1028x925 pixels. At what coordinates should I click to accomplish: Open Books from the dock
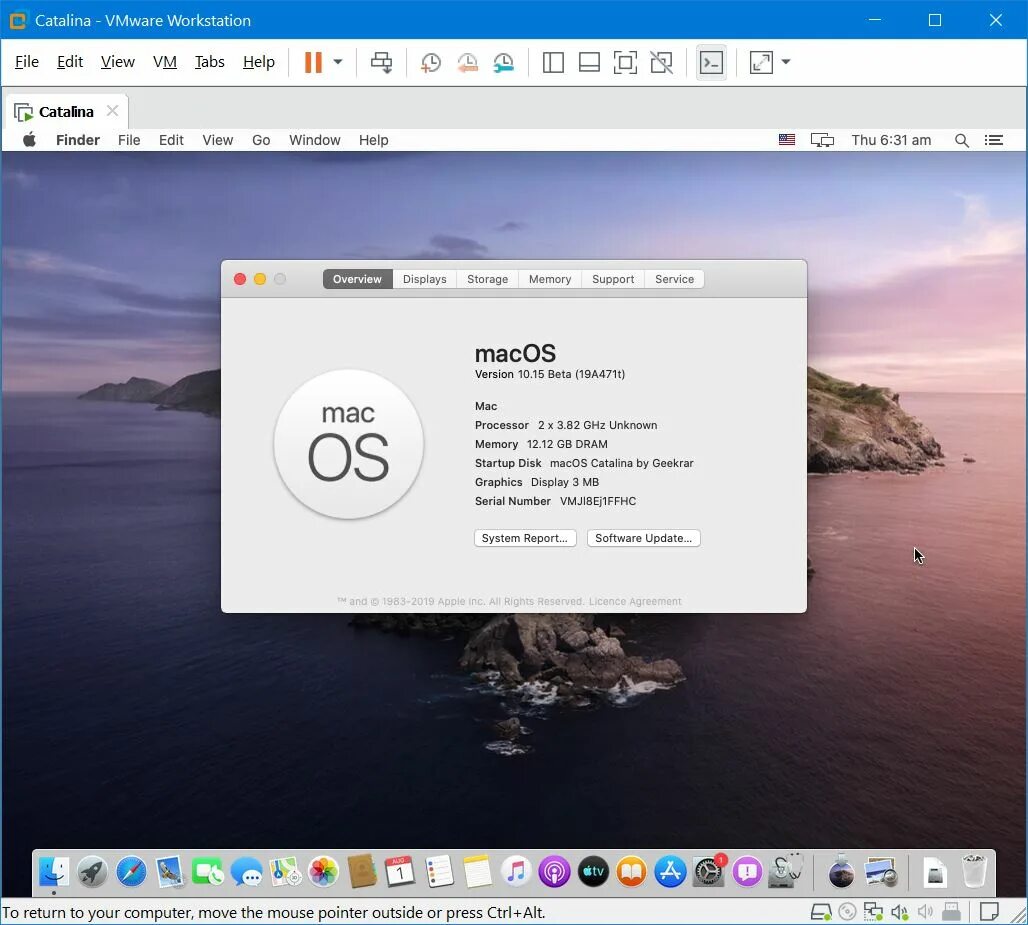631,872
